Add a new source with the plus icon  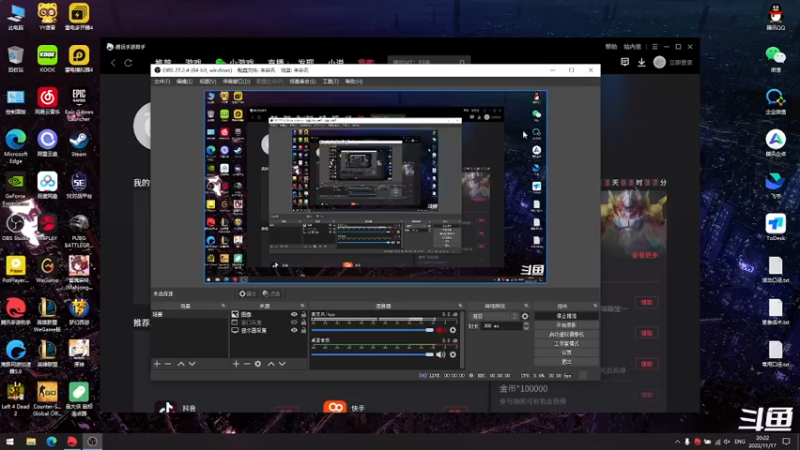point(236,364)
